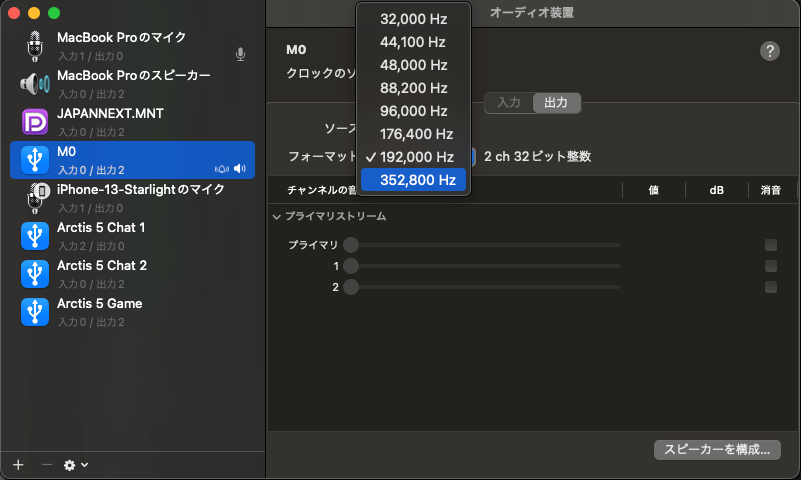The height and width of the screenshot is (480, 801).
Task: Click the Arctis 5 Chat 2 USB icon
Action: 35,274
